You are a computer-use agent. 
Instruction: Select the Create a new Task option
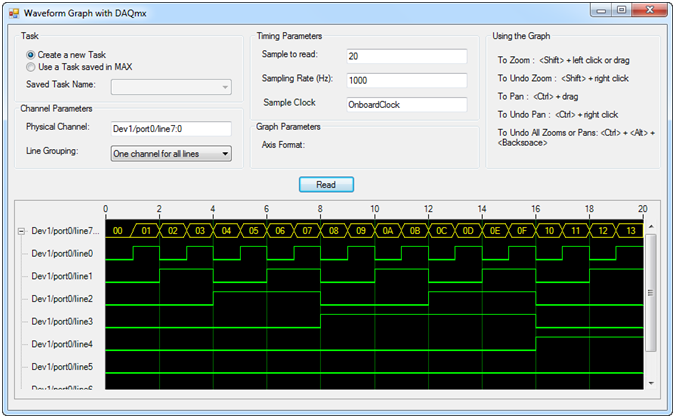pos(31,54)
